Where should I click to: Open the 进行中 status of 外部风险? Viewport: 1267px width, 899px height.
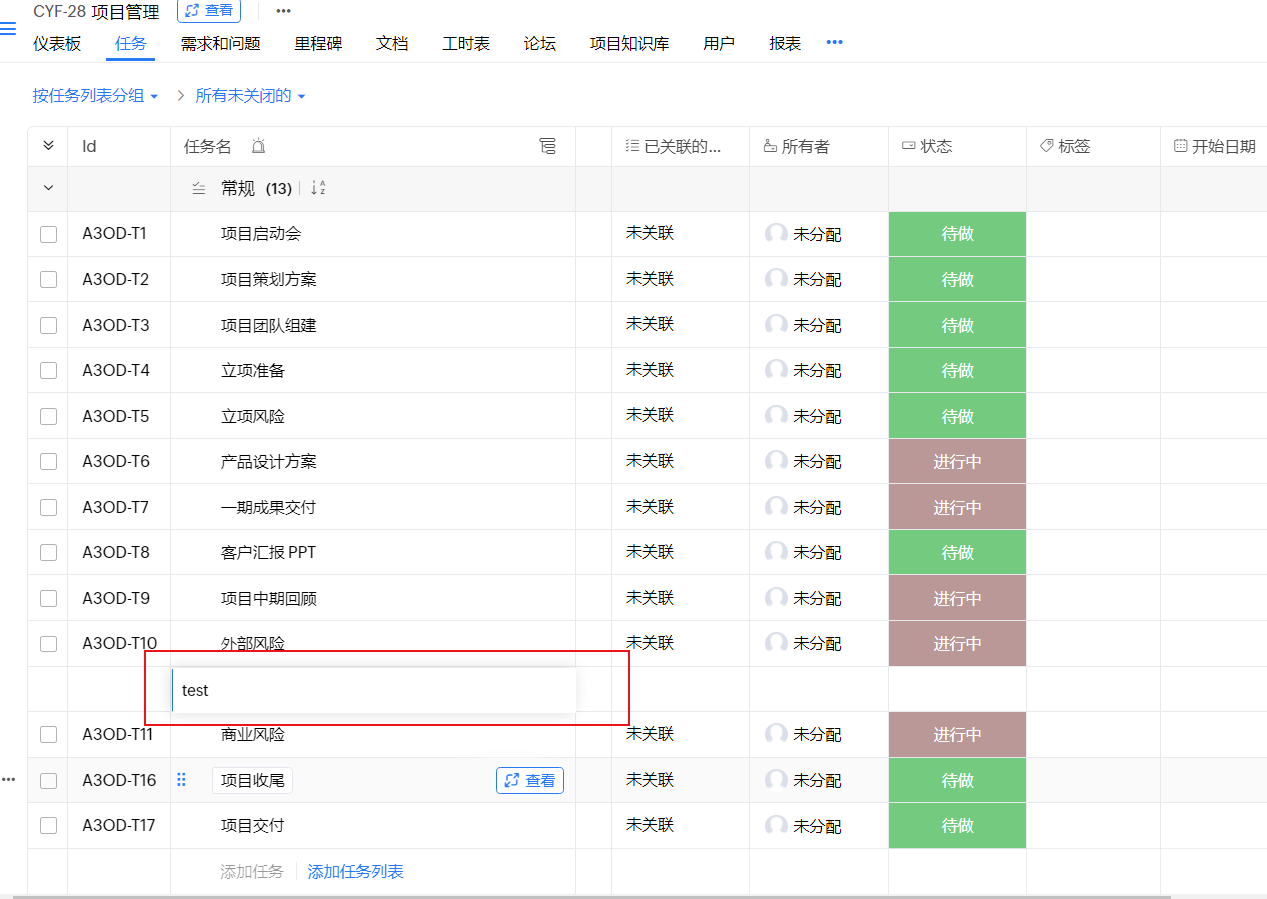pos(957,643)
